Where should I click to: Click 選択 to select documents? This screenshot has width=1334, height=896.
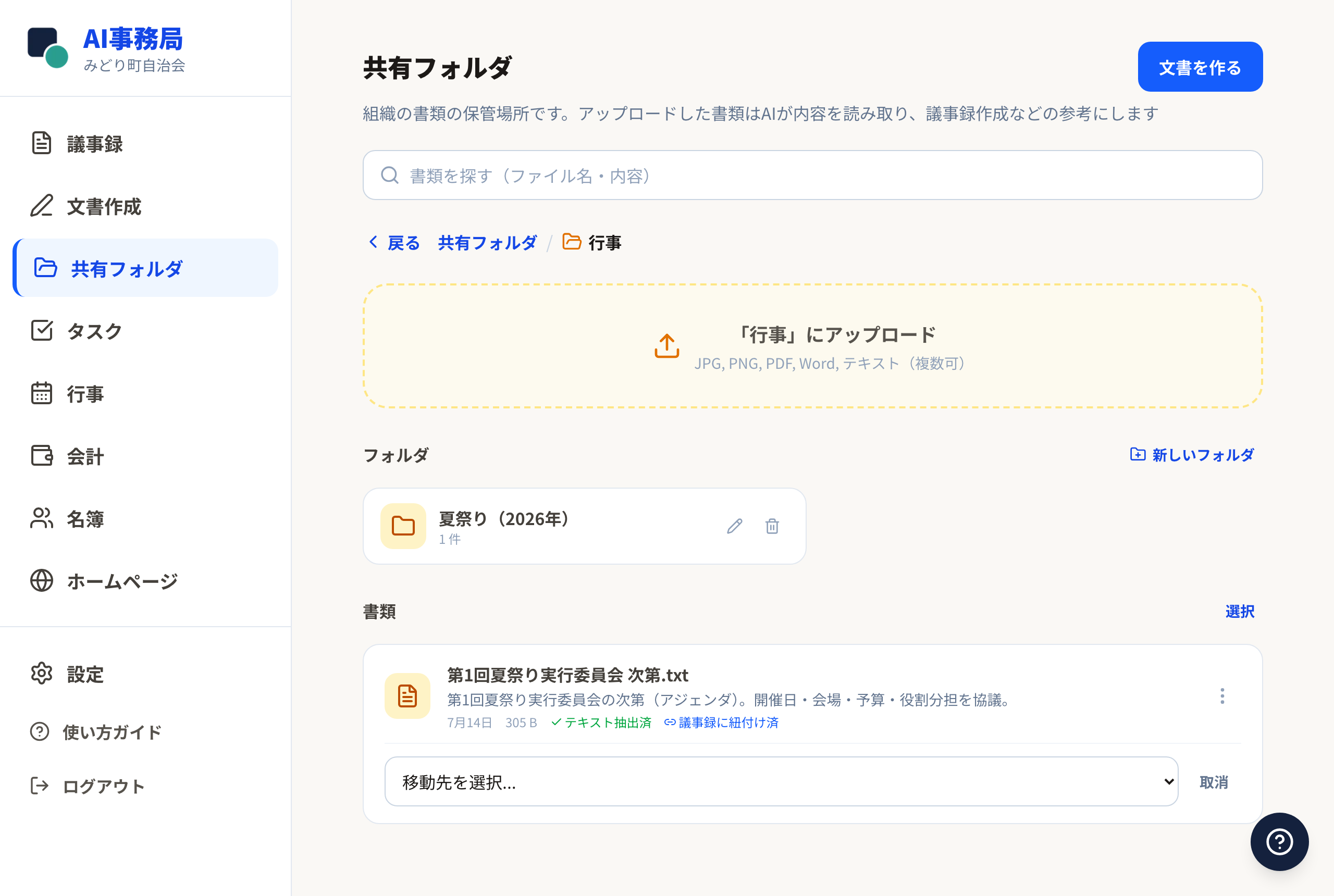pos(1240,612)
